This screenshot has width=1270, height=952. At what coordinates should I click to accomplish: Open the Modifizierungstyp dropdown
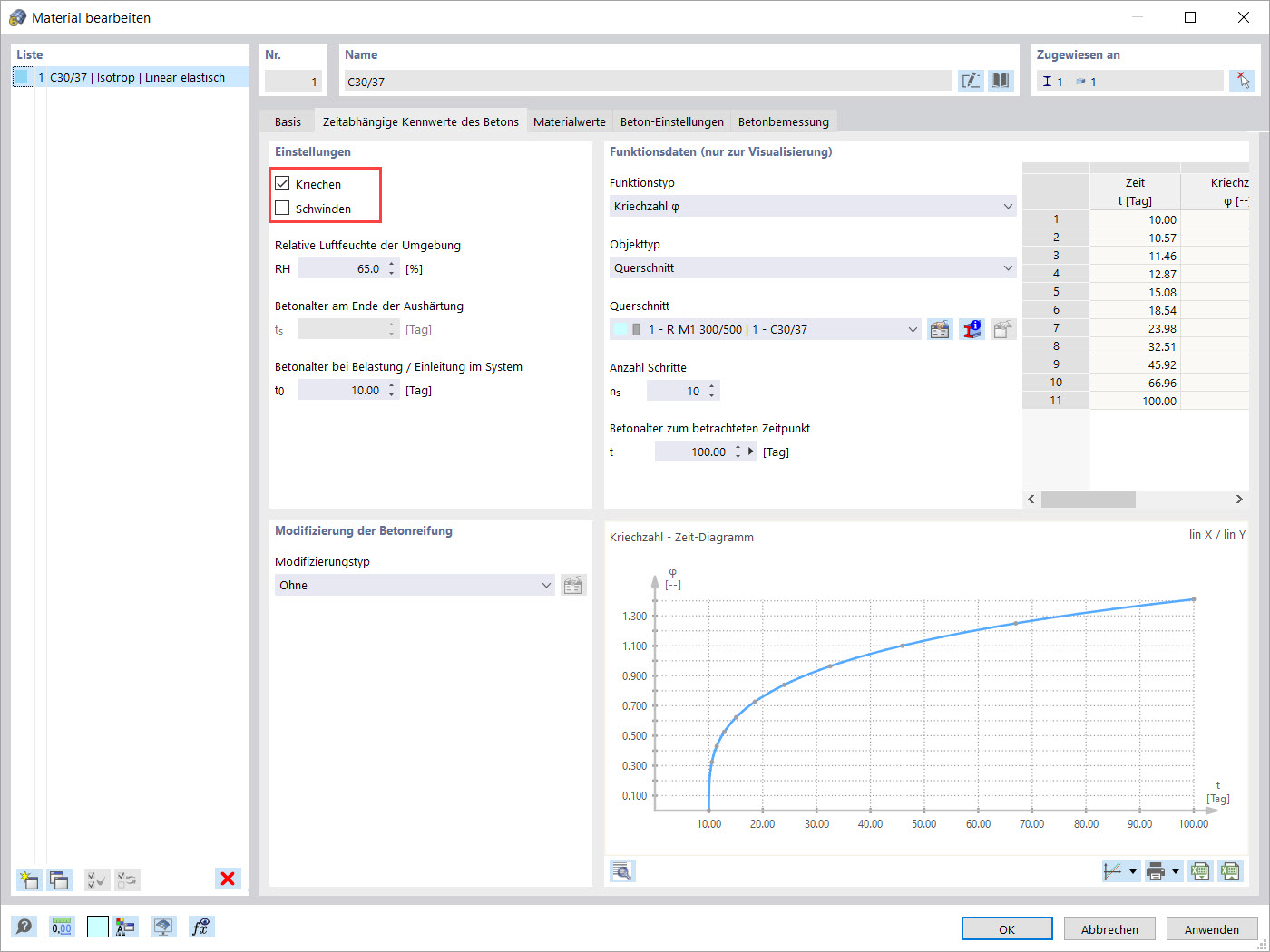[x=415, y=585]
